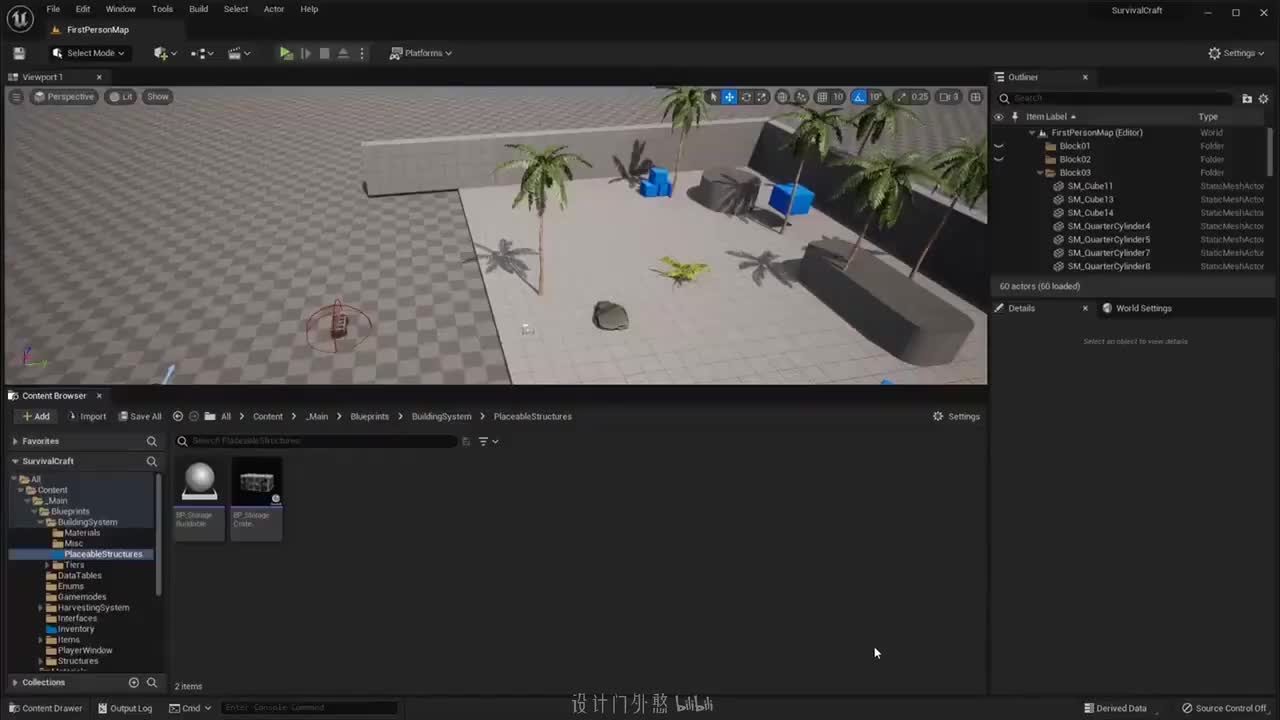Screen dimensions: 1280x720
Task: Choose the Select objects tool in viewport
Action: point(713,97)
